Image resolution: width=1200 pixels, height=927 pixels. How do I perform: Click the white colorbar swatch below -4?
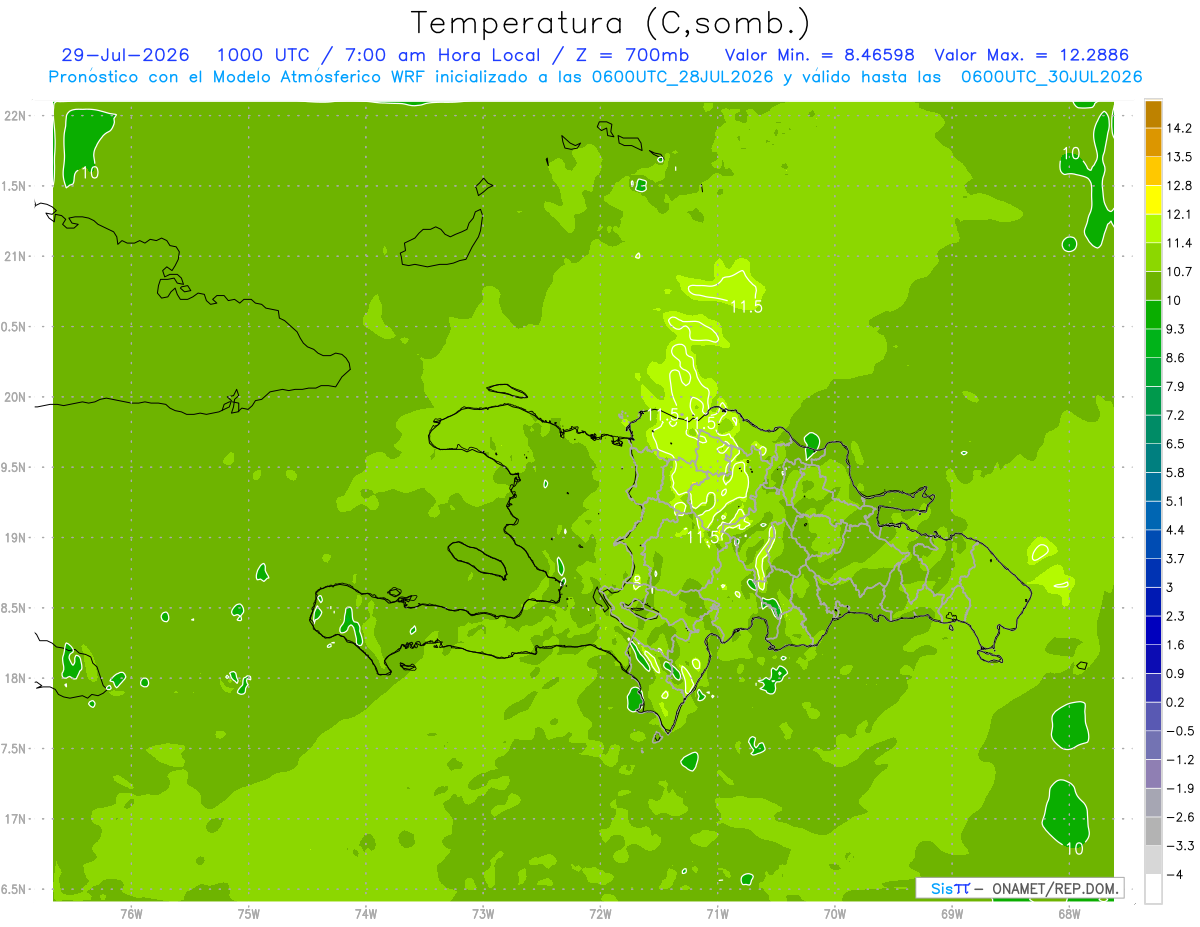[1153, 889]
